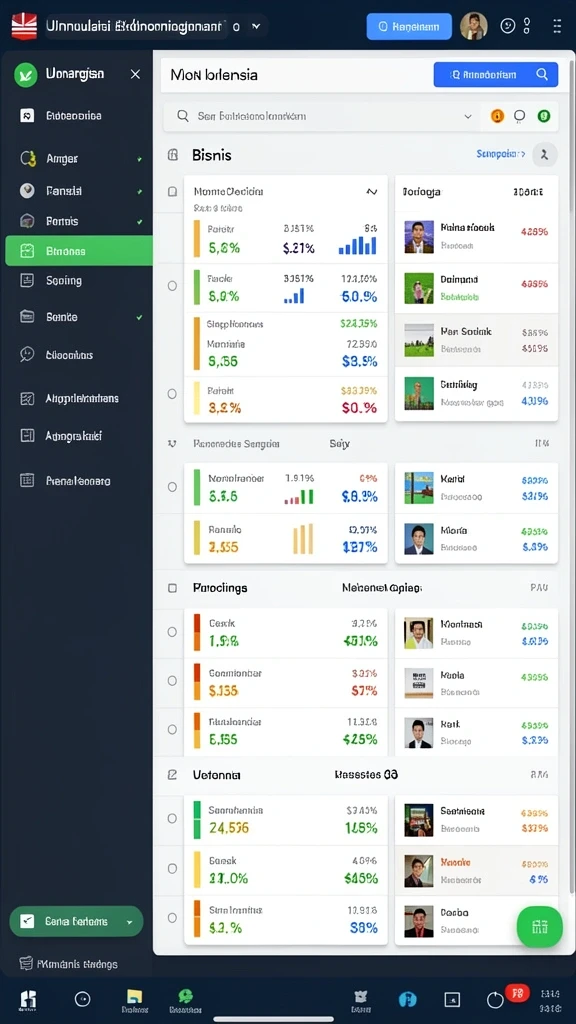
Task: Open the Bsnite sidebar item
Action: click(79, 317)
